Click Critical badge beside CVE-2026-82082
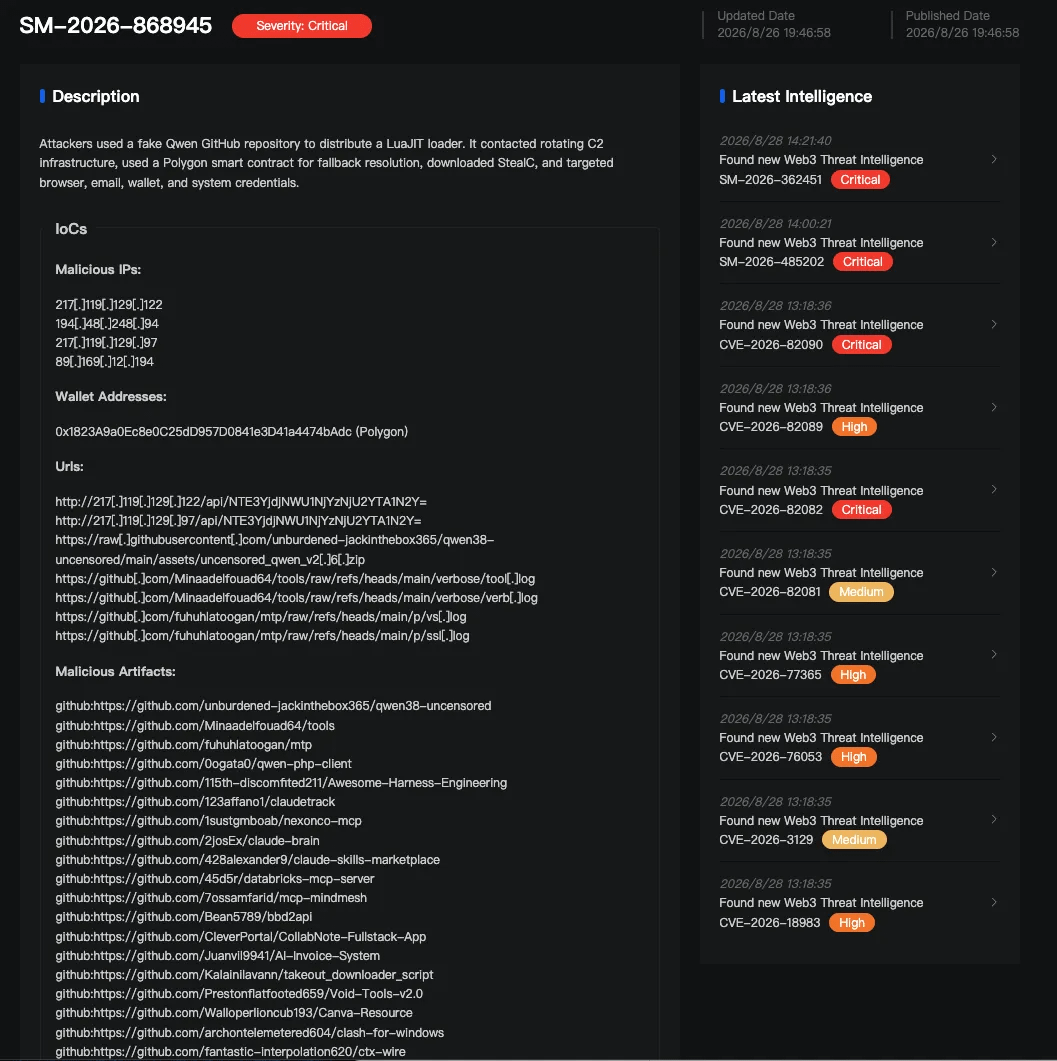Image resolution: width=1057 pixels, height=1061 pixels. point(861,510)
